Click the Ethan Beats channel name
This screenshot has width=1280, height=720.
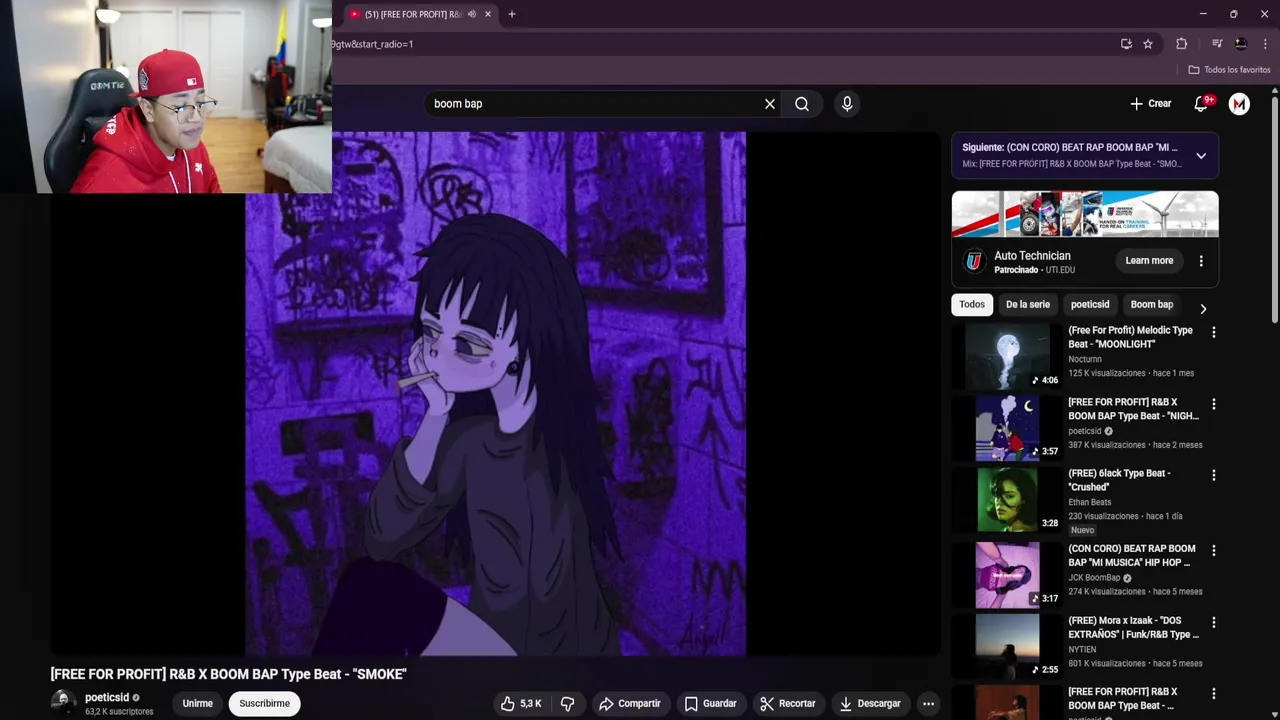click(x=1089, y=503)
